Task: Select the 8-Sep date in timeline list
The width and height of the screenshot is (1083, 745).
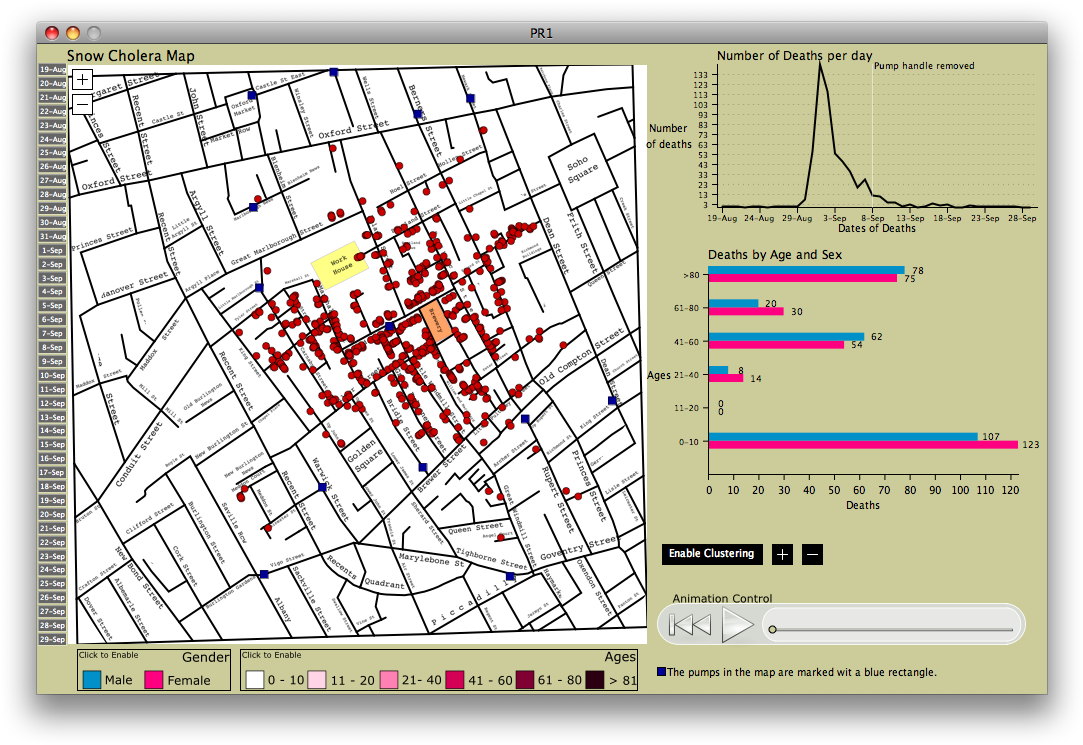Action: pos(52,347)
